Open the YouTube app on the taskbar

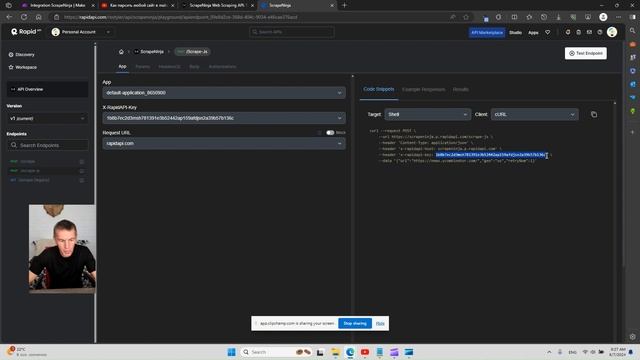[x=365, y=352]
